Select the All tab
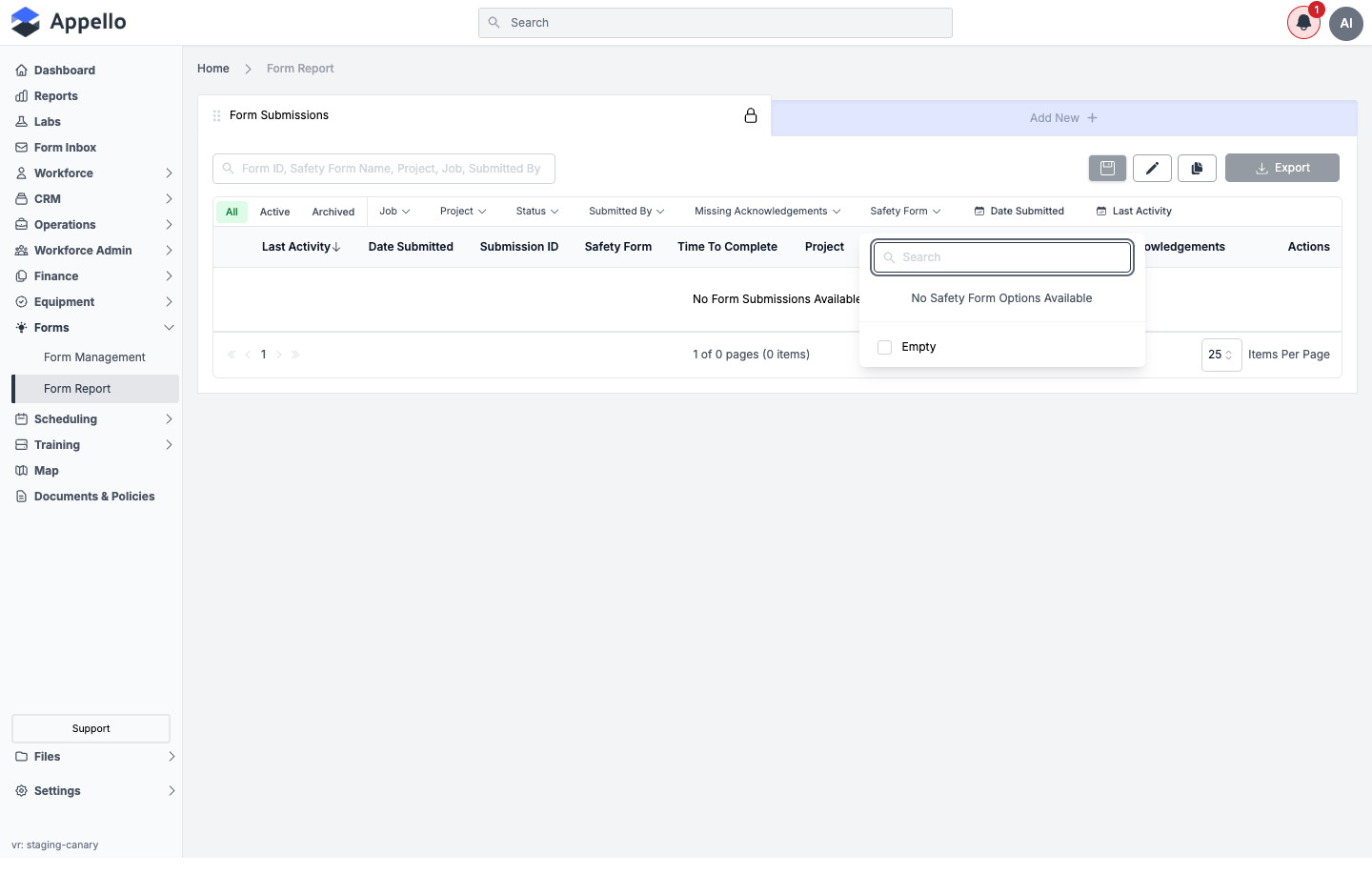 click(x=232, y=212)
